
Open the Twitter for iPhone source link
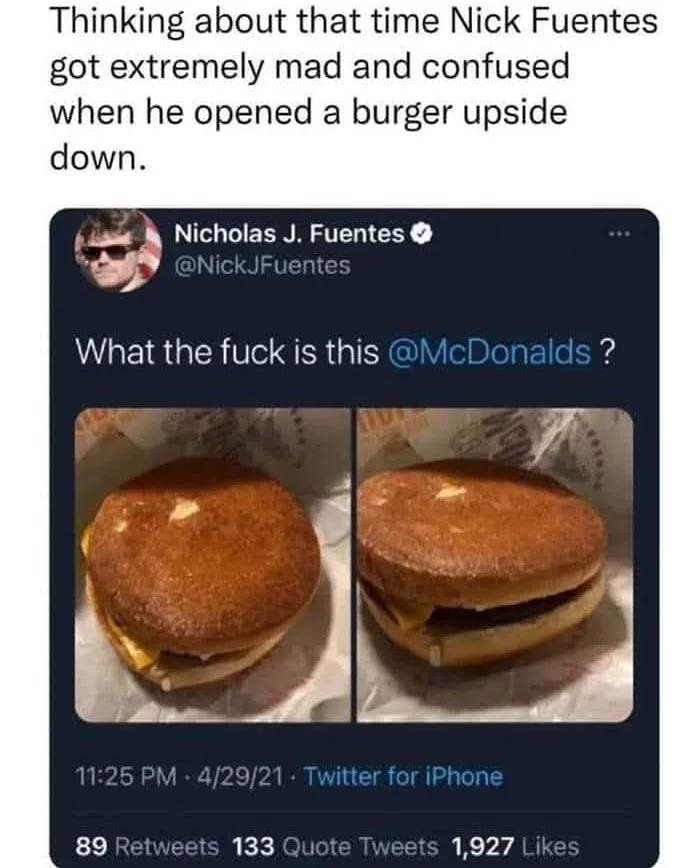pyautogui.click(x=404, y=776)
